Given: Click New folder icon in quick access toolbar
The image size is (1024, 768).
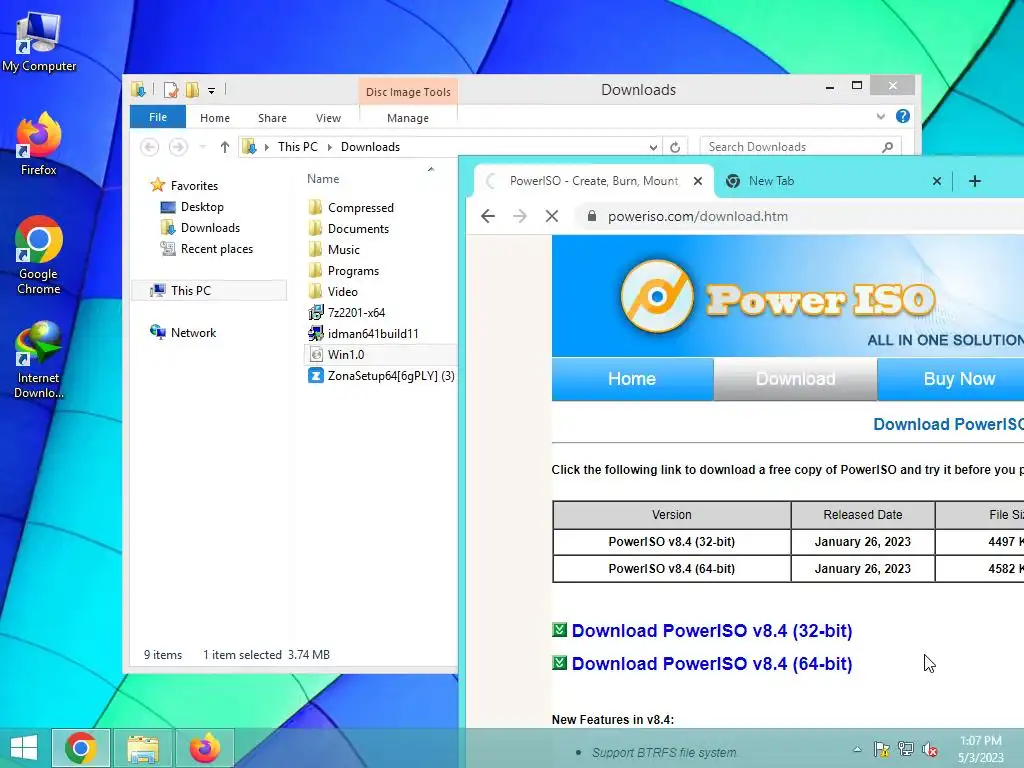Looking at the screenshot, I should tap(192, 89).
